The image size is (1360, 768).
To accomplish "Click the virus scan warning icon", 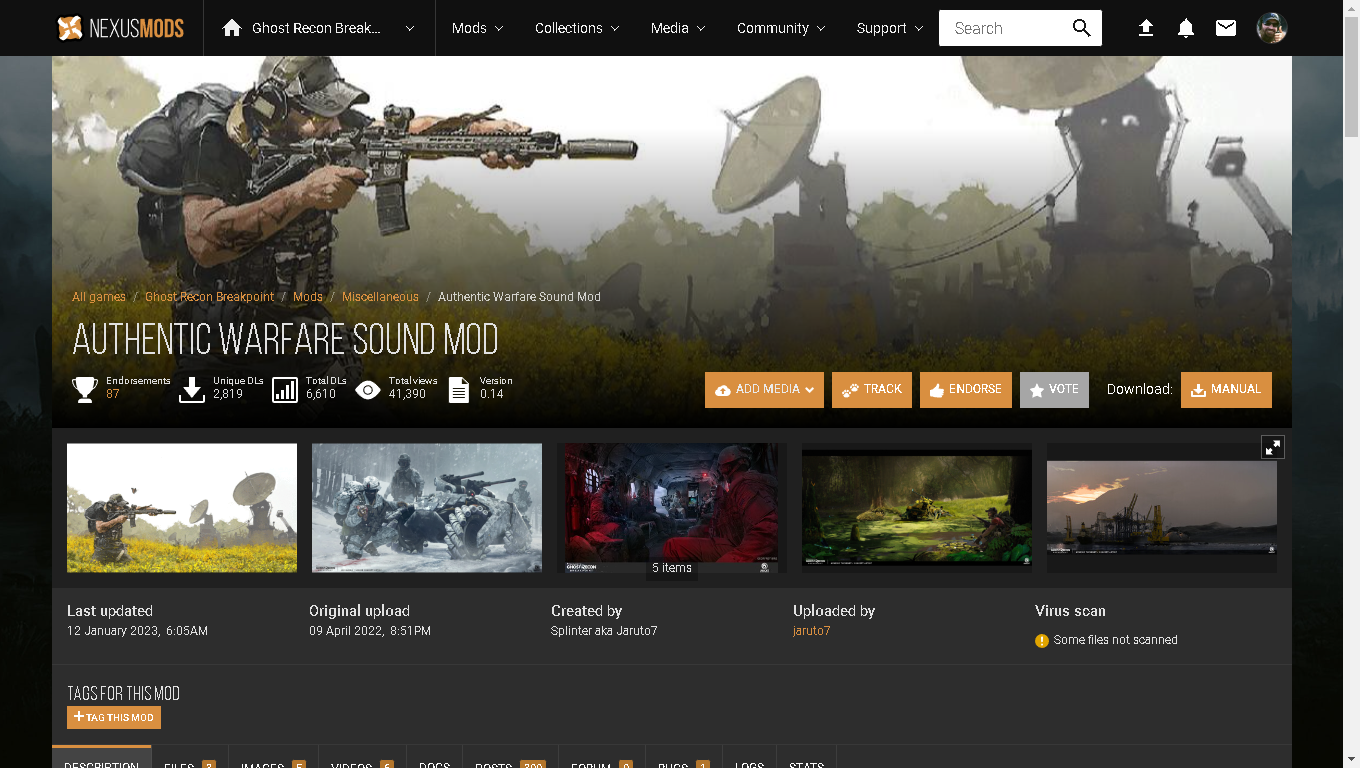I will pos(1042,640).
